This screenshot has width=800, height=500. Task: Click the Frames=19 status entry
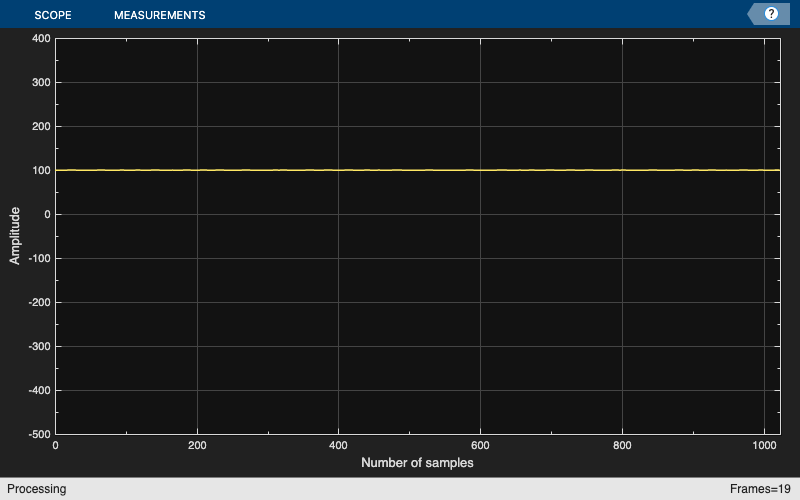coord(760,489)
